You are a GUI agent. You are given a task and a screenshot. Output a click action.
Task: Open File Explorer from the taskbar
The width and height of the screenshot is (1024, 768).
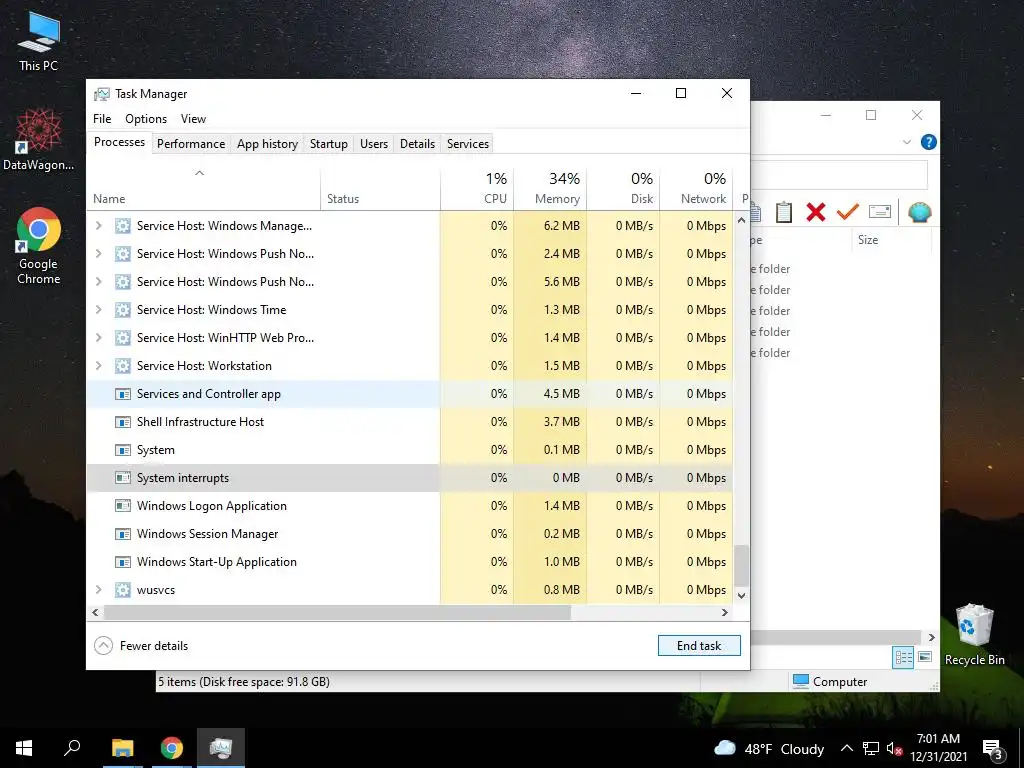122,748
